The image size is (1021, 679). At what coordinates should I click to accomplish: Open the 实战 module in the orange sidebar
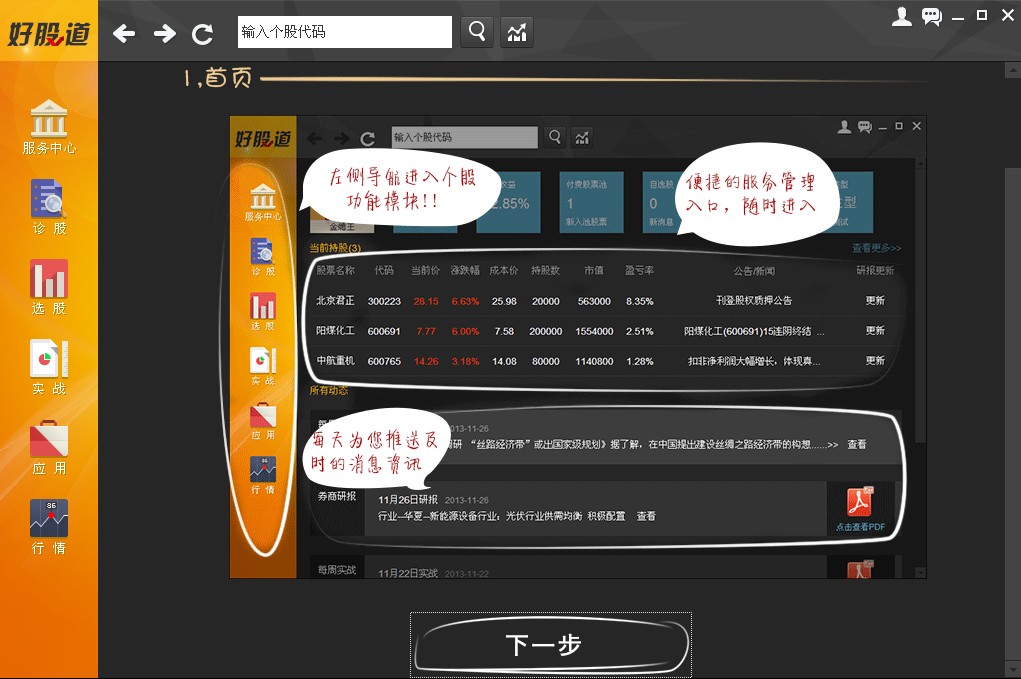coord(49,367)
